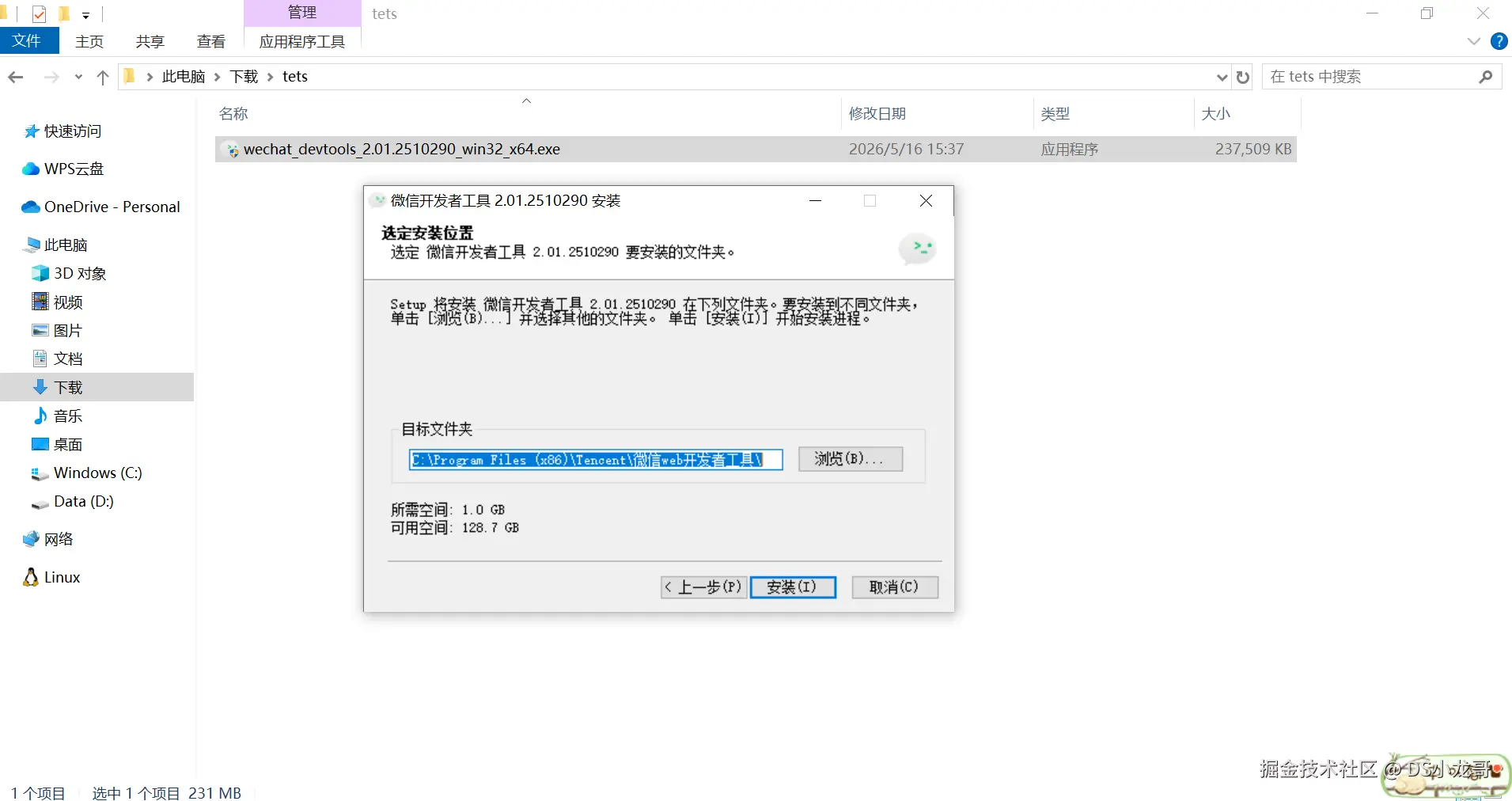Open the recent locations dropdown

(78, 77)
